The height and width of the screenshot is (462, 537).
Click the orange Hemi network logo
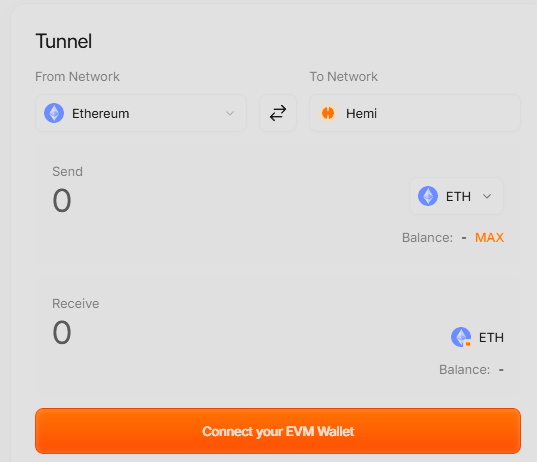328,113
